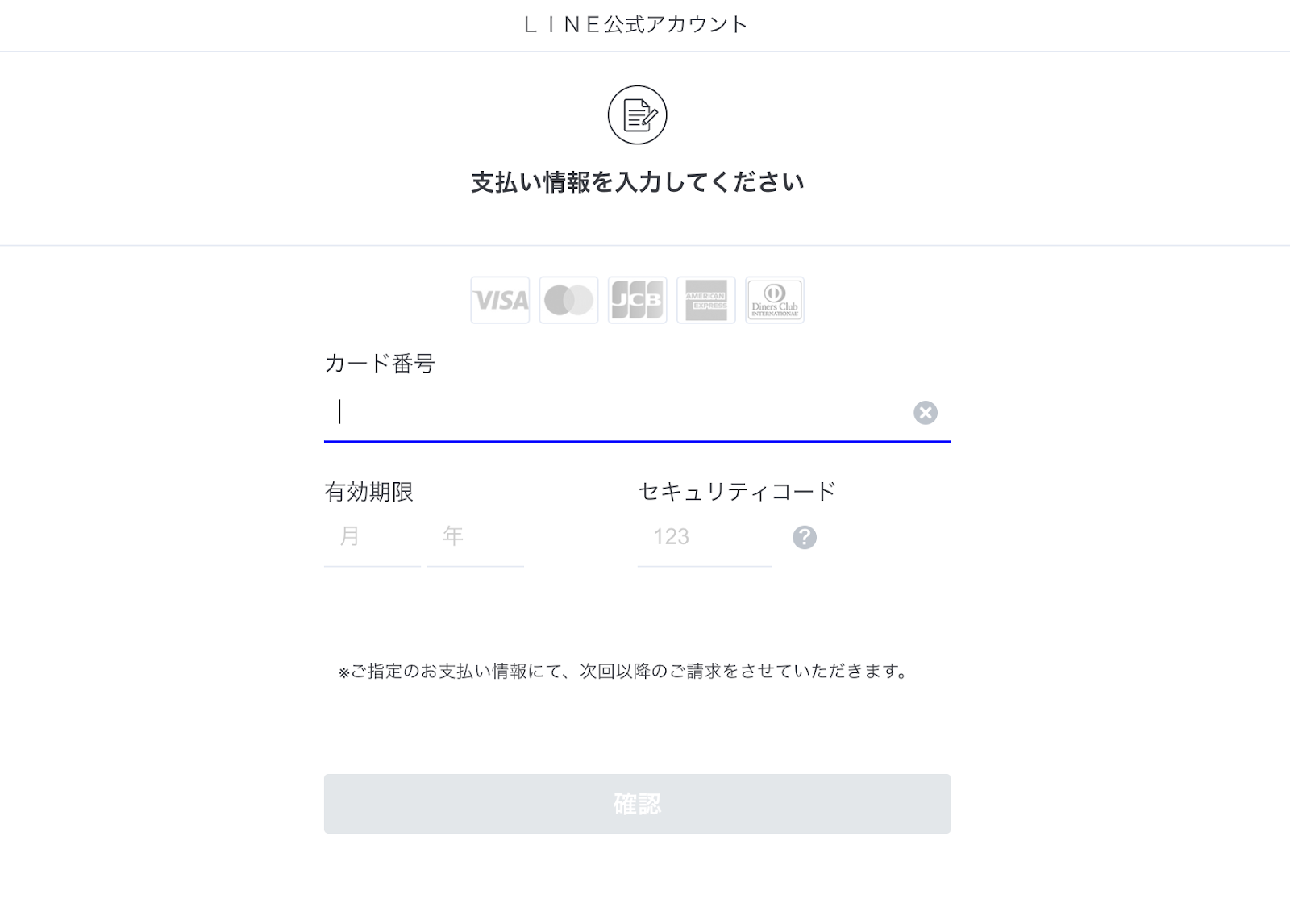Click the American Express logo
The height and width of the screenshot is (924, 1290).
pyautogui.click(x=706, y=300)
